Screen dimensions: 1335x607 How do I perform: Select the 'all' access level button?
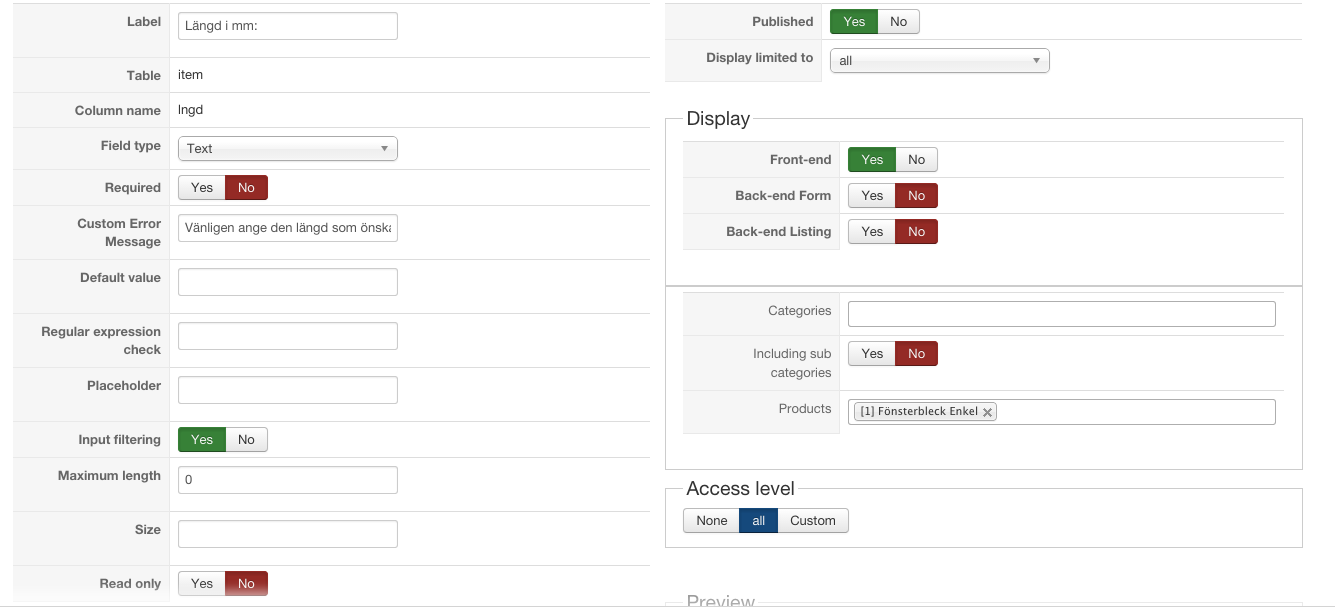[x=758, y=521]
